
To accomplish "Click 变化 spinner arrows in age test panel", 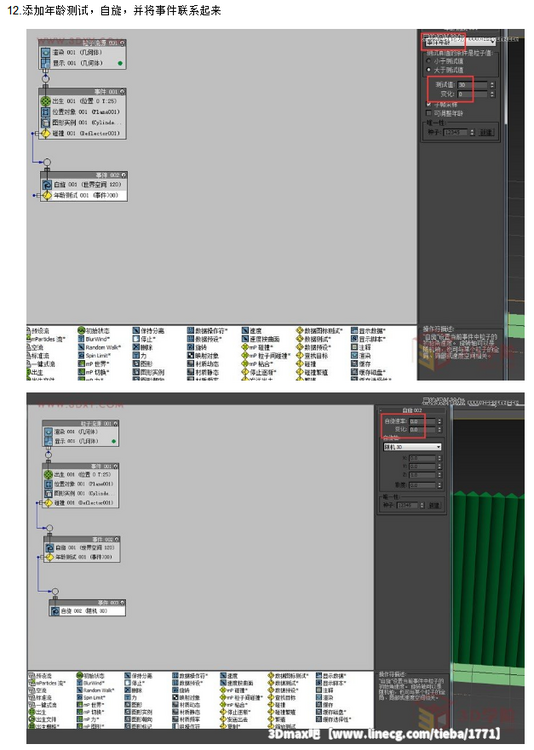I will (492, 94).
